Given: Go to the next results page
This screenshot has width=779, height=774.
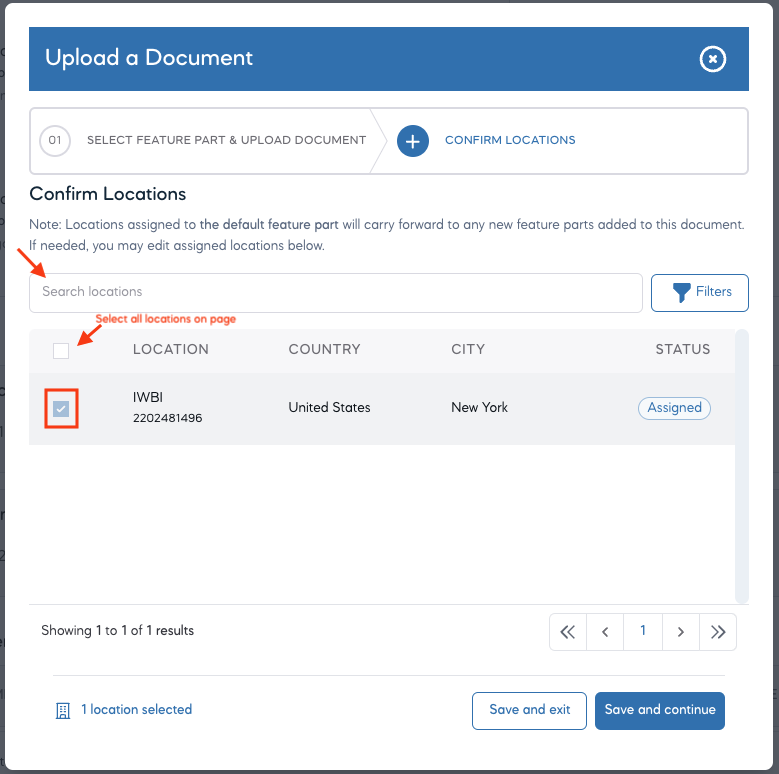Looking at the screenshot, I should pyautogui.click(x=681, y=632).
